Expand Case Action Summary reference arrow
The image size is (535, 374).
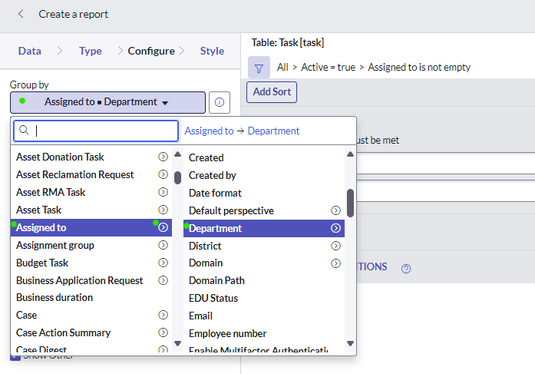coord(163,332)
